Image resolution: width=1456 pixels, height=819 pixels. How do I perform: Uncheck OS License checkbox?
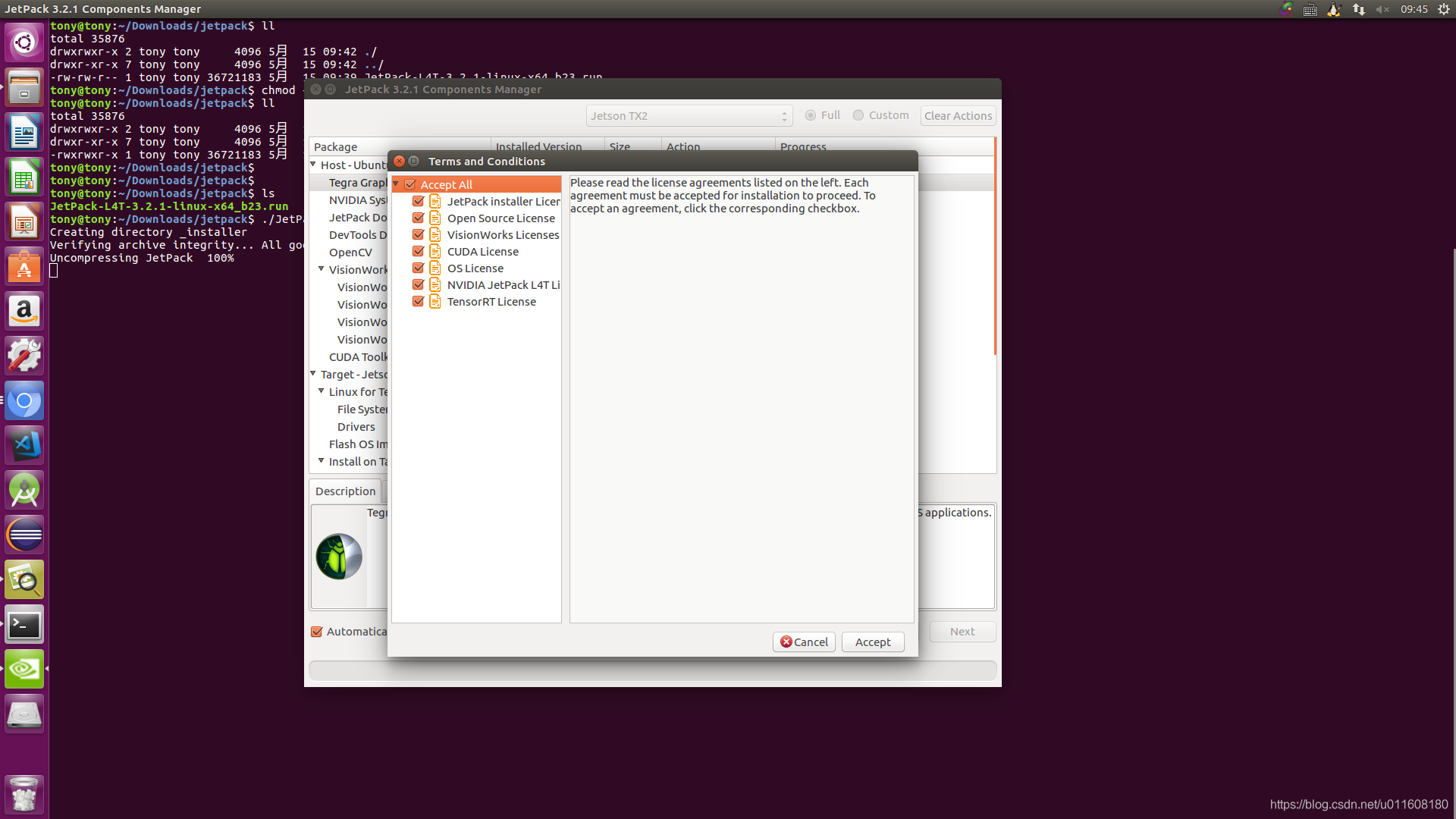pos(418,268)
